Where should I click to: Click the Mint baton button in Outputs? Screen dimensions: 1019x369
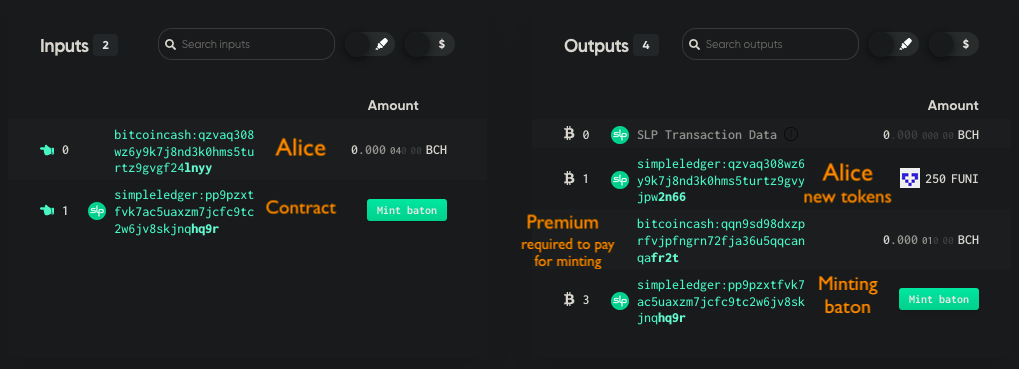tap(938, 299)
